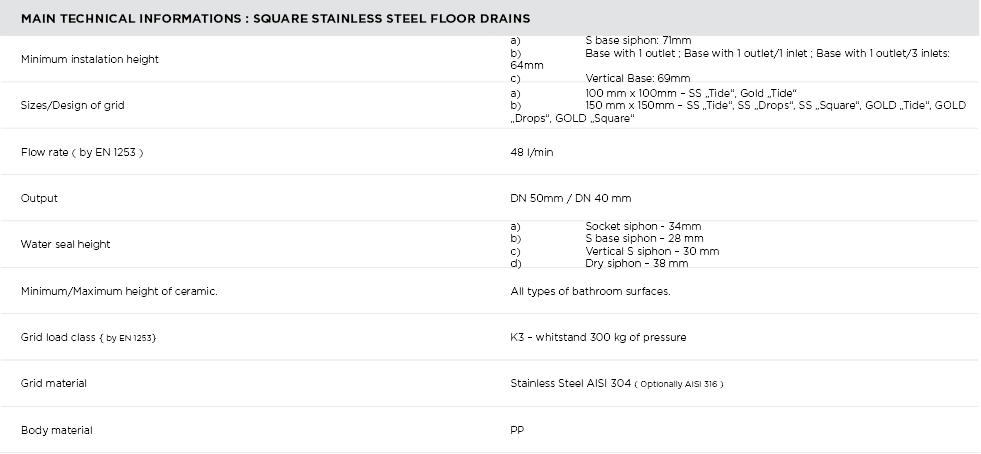The width and height of the screenshot is (981, 454).
Task: Select the 100 mm x 100mm grid size line
Action: click(691, 93)
